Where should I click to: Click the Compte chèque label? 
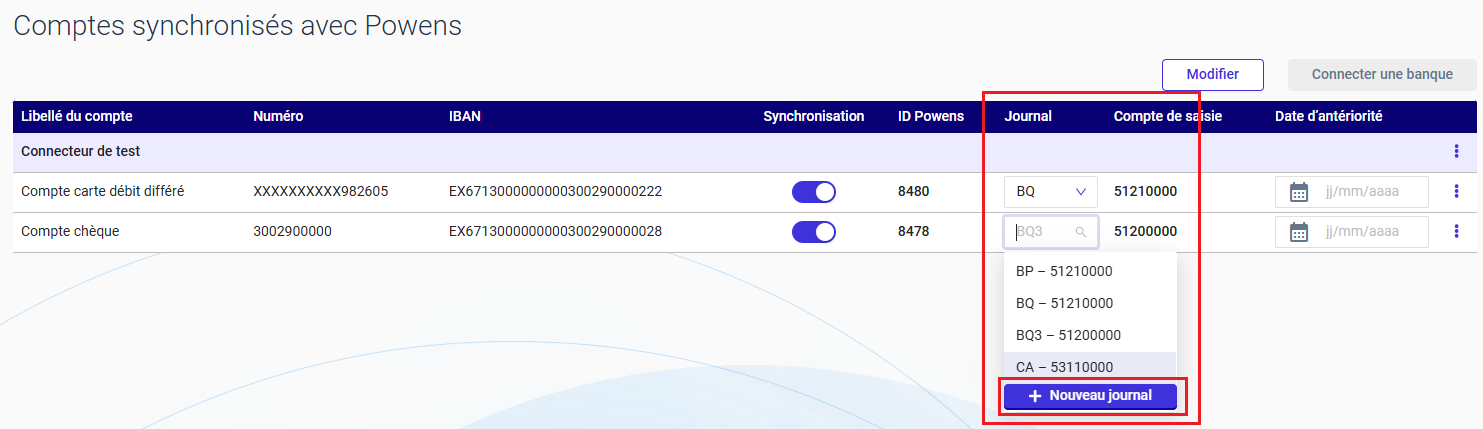pyautogui.click(x=70, y=231)
